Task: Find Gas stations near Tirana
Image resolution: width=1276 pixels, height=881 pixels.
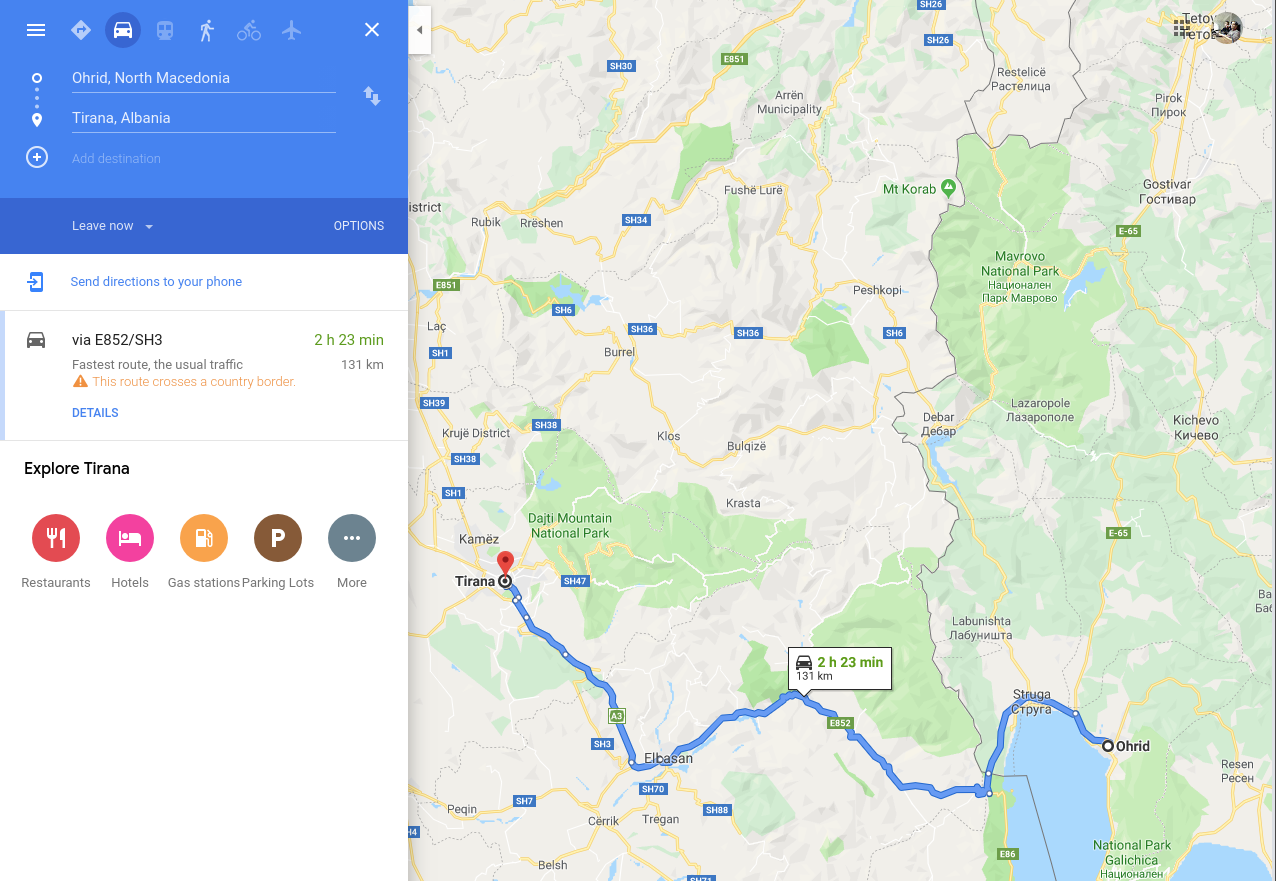Action: coord(204,551)
